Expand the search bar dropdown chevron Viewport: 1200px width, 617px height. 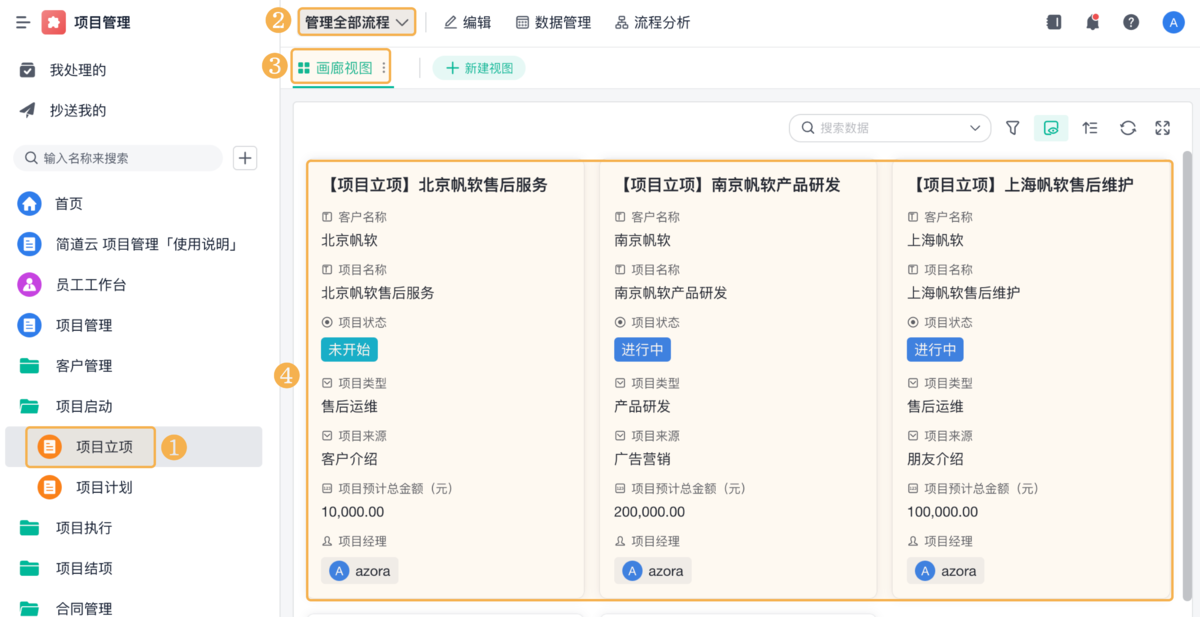pyautogui.click(x=973, y=128)
